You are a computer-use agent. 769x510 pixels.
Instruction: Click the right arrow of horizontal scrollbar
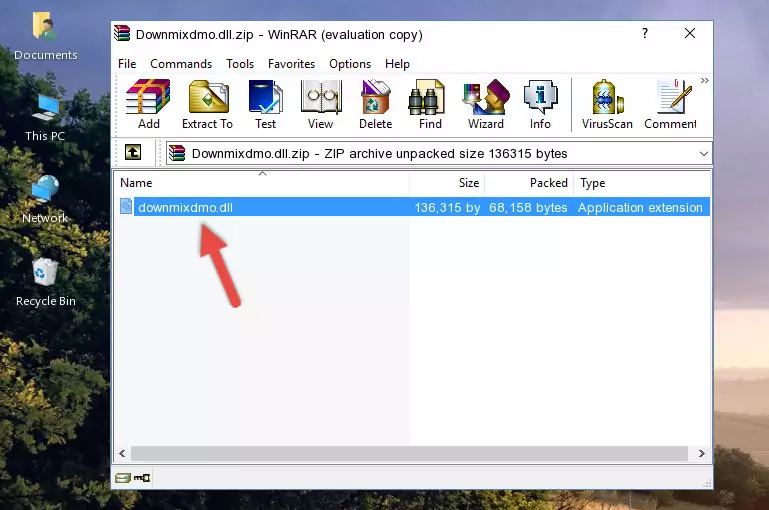[x=702, y=454]
